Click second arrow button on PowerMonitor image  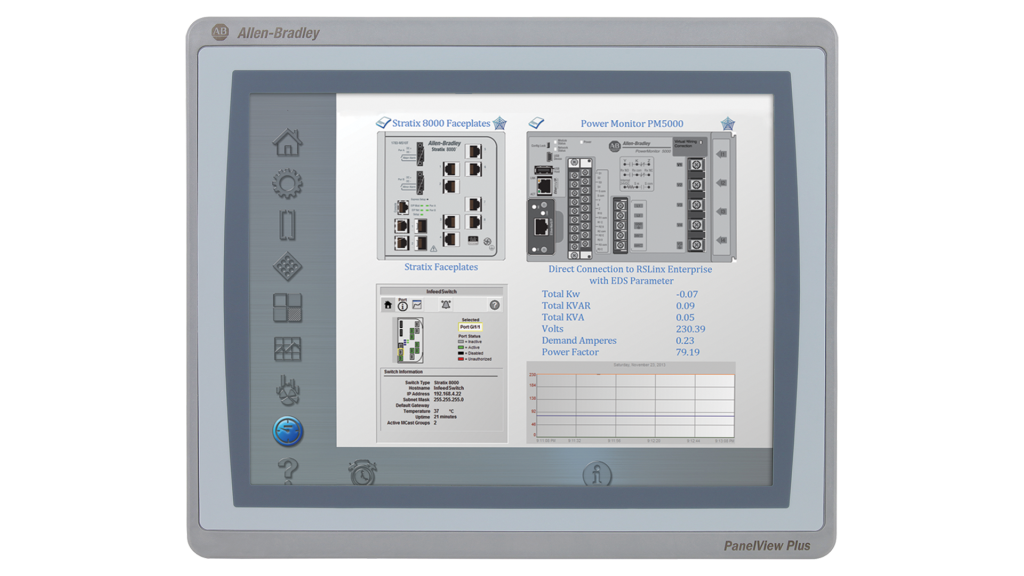[721, 183]
